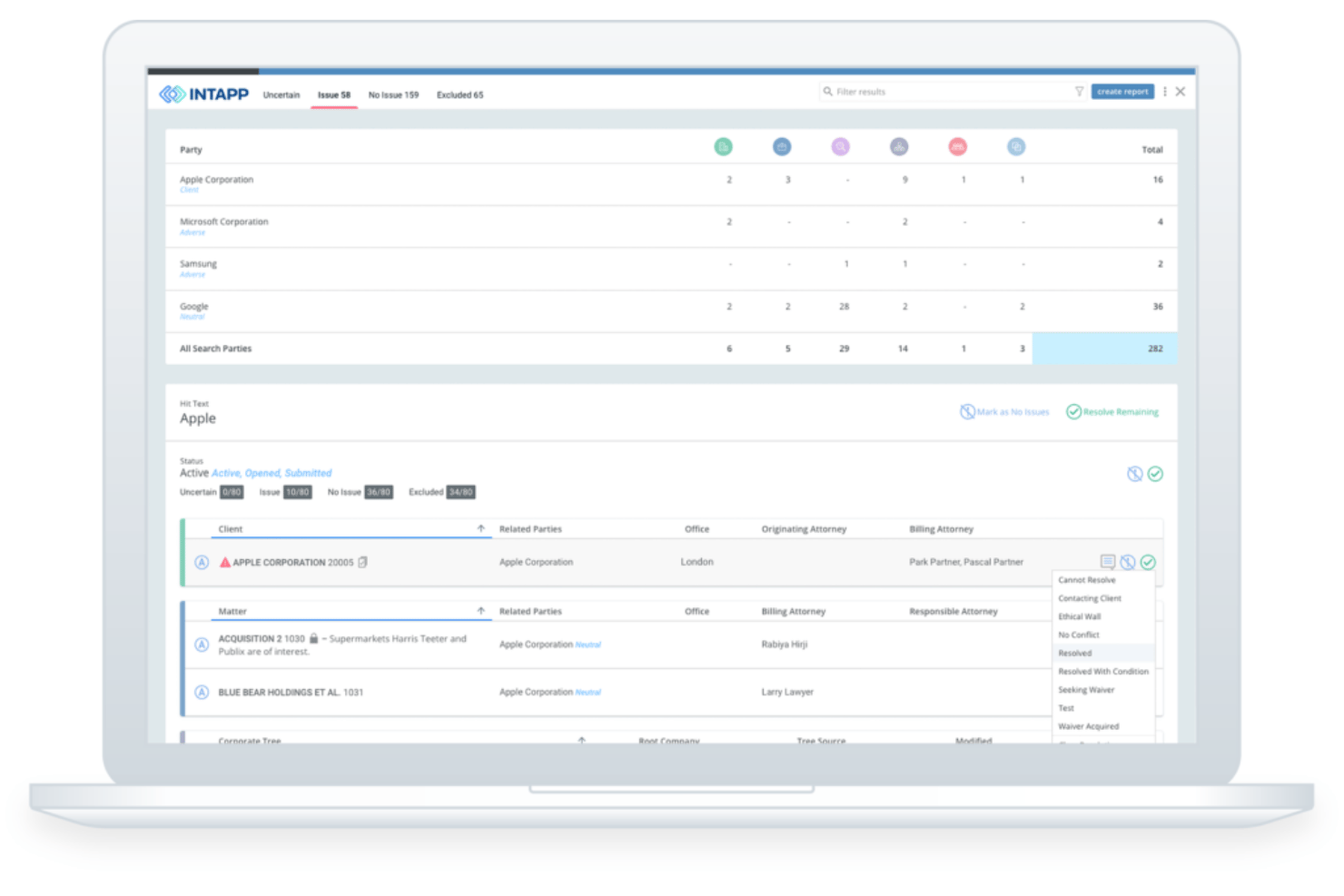Click the filter funnel icon in search box
The height and width of the screenshot is (896, 1344).
1080,92
